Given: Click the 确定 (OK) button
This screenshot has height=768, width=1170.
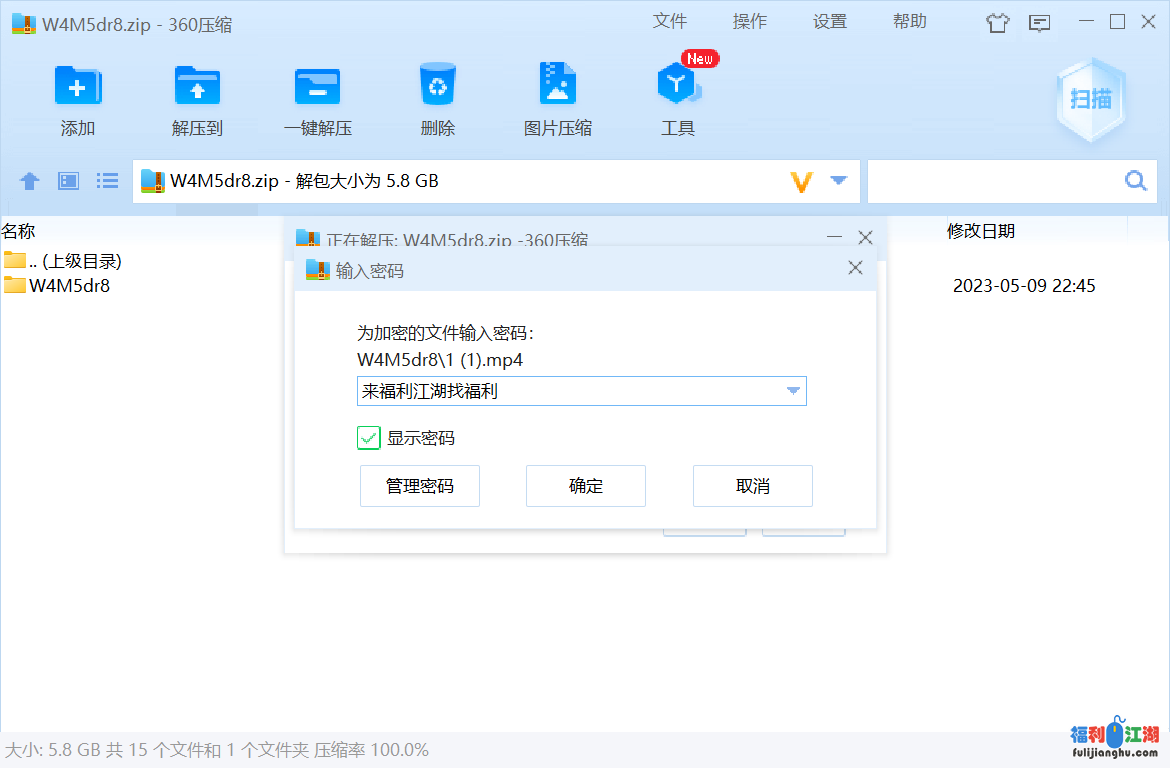Looking at the screenshot, I should point(586,486).
